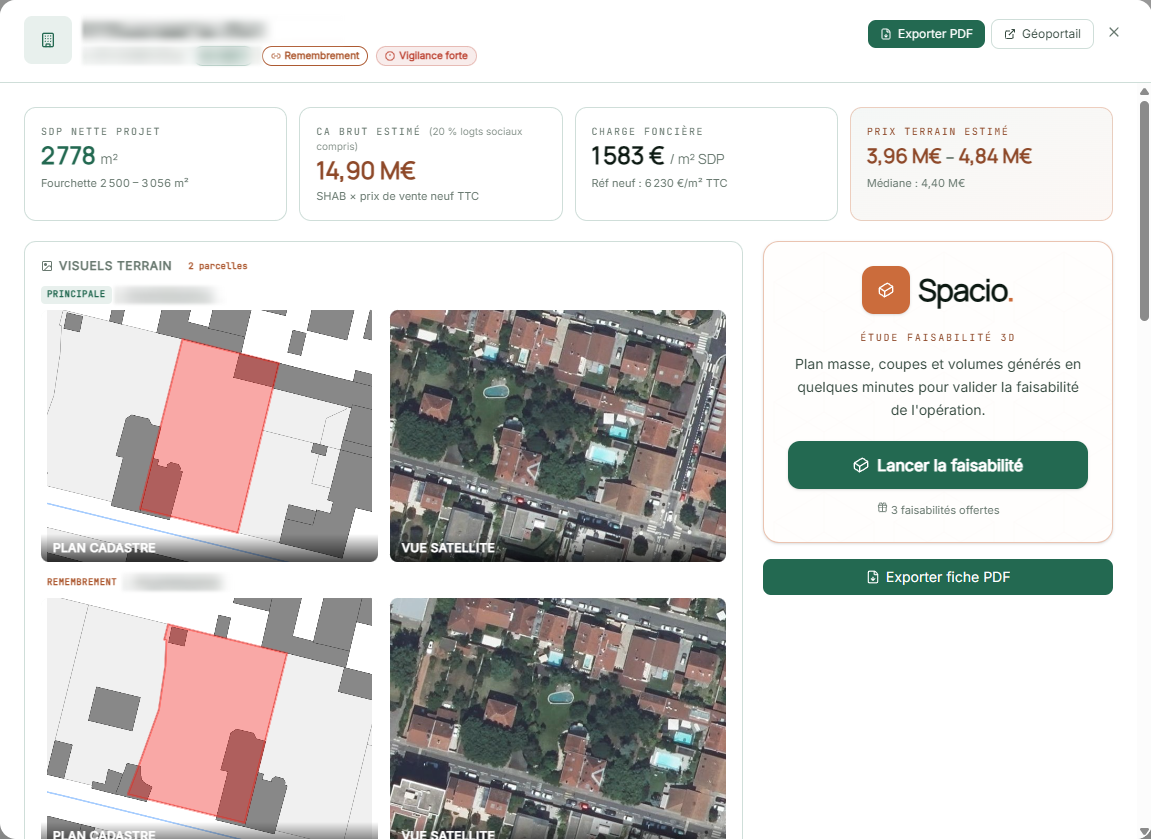1151x839 pixels.
Task: Click the PRINCIPALE badge
Action: click(x=76, y=294)
